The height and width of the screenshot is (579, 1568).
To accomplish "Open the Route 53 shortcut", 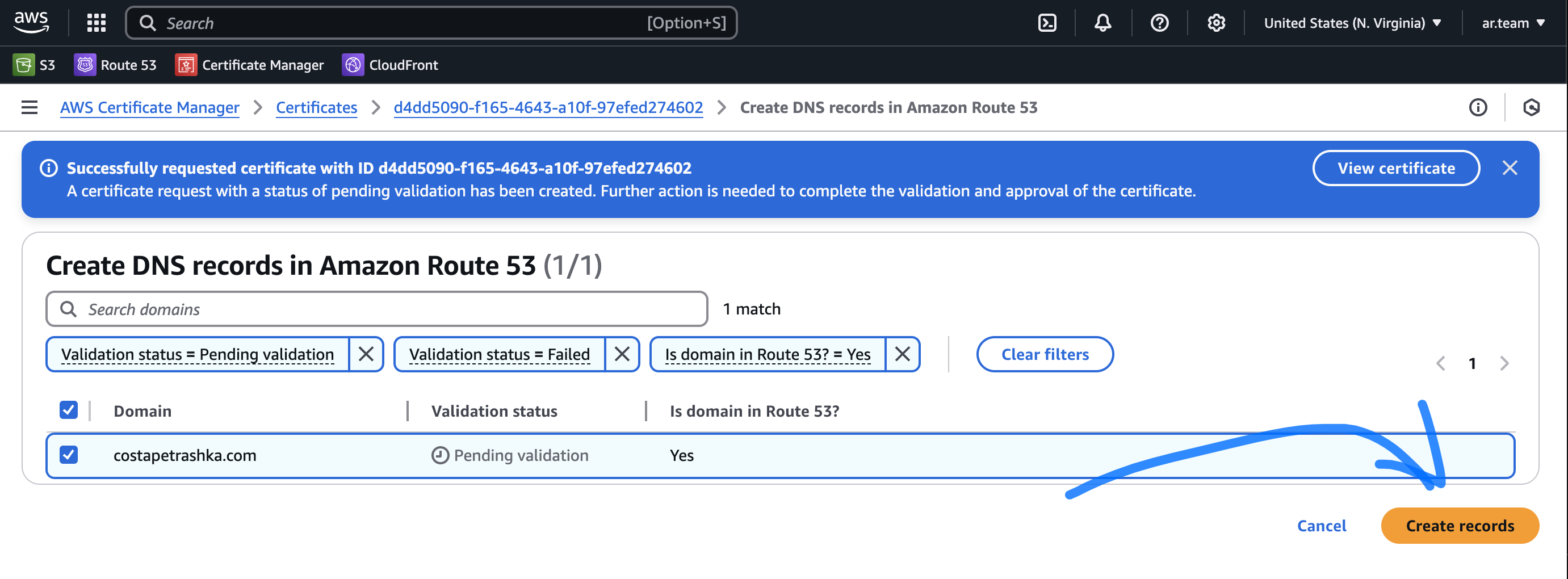I will [x=115, y=65].
